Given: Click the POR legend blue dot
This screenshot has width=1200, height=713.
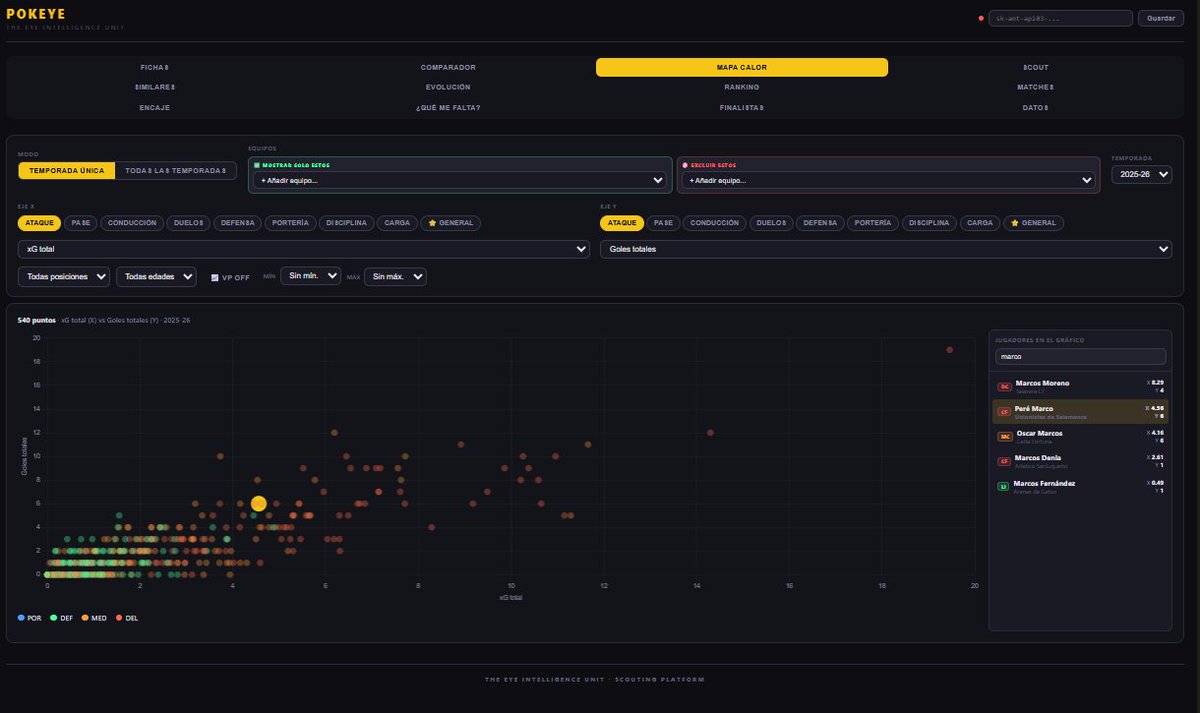Looking at the screenshot, I should tap(22, 618).
